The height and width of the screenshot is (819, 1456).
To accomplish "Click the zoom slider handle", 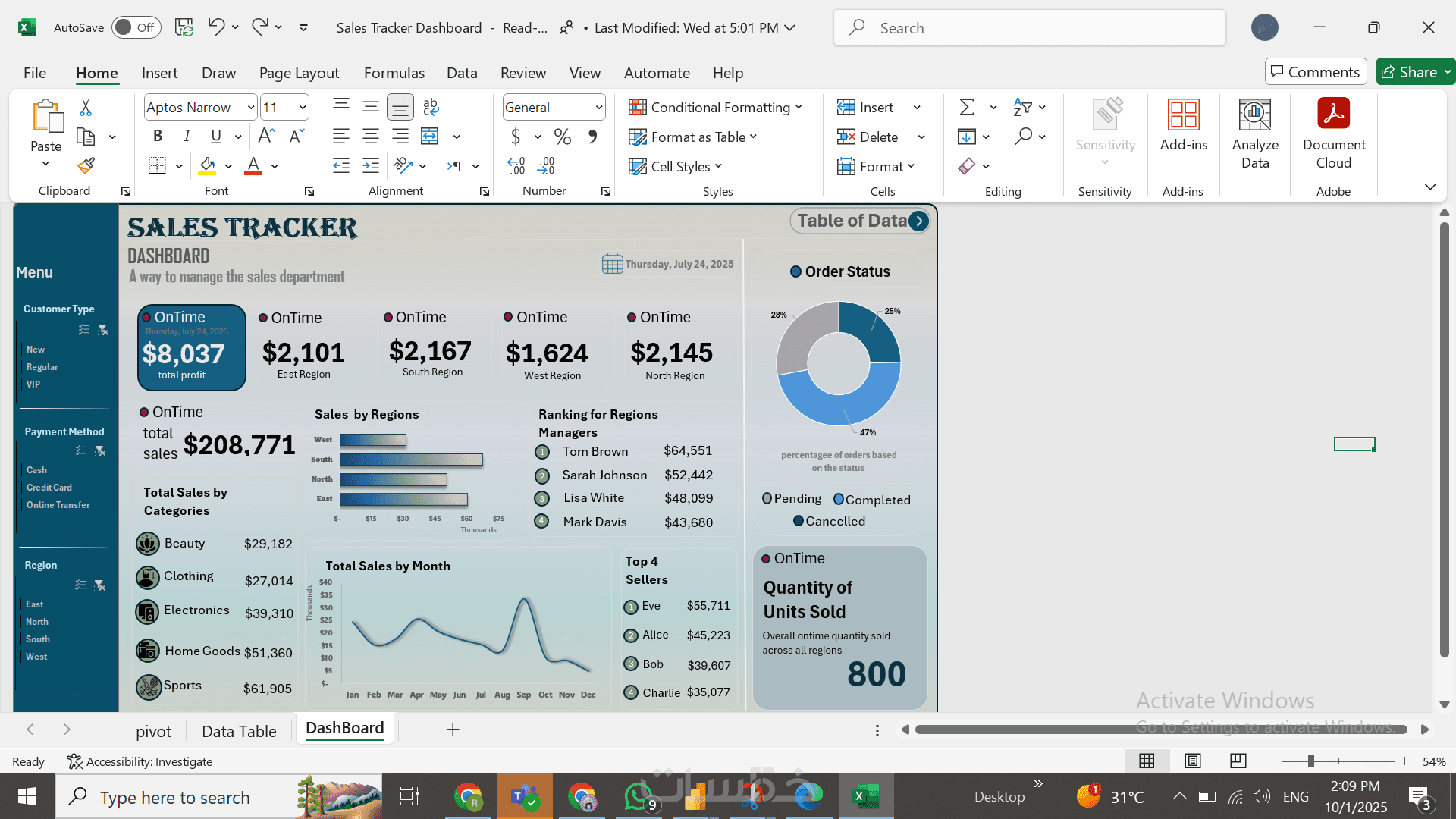I will (1311, 761).
